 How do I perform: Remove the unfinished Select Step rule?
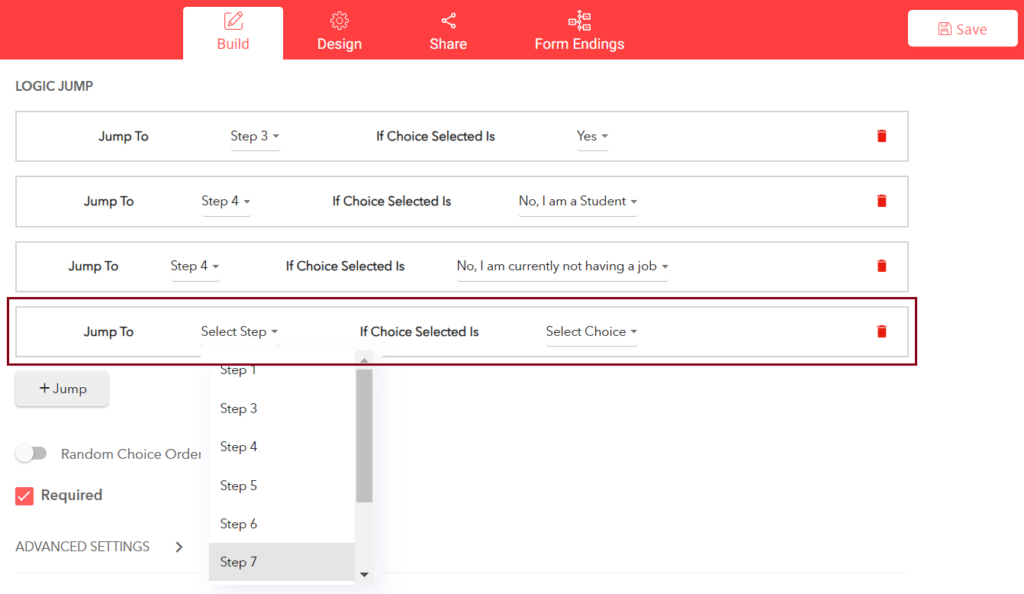point(881,331)
